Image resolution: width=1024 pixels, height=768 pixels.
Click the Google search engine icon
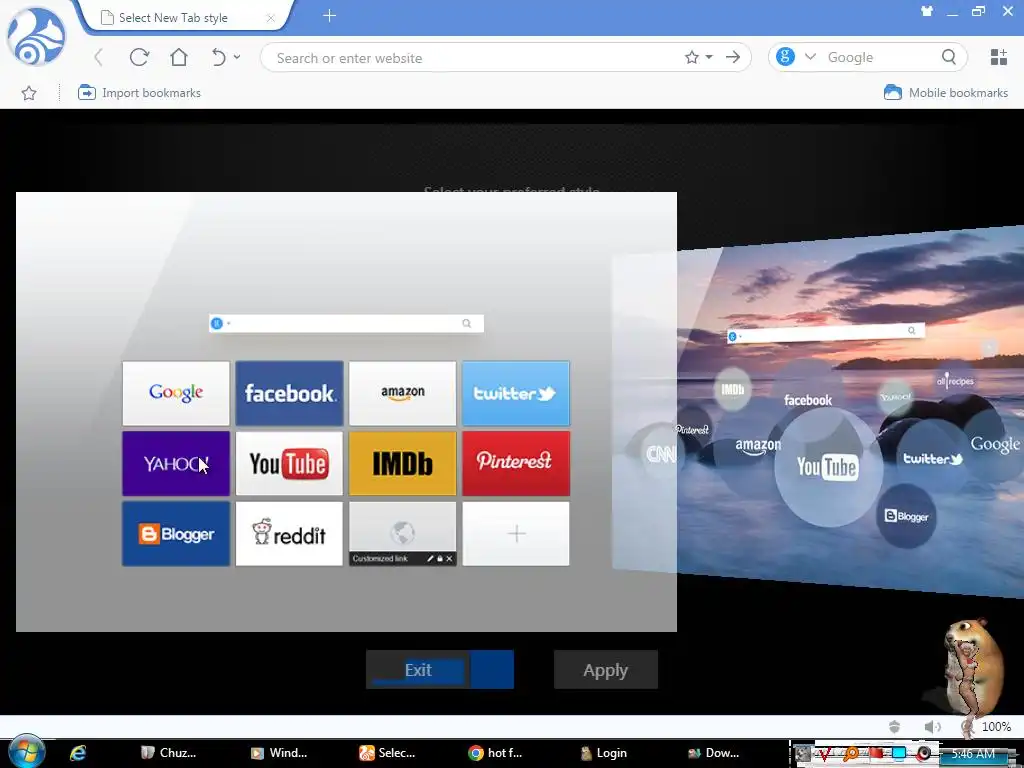(x=785, y=57)
